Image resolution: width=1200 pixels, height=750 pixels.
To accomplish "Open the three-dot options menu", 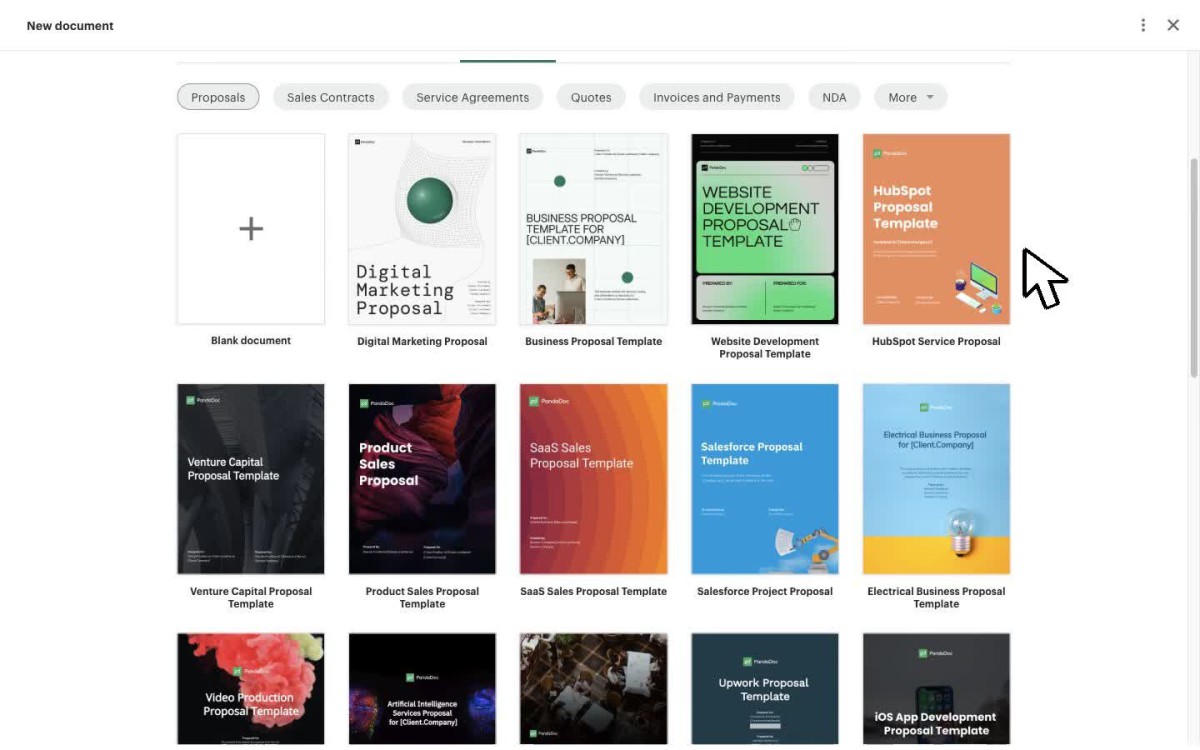I will pos(1143,25).
